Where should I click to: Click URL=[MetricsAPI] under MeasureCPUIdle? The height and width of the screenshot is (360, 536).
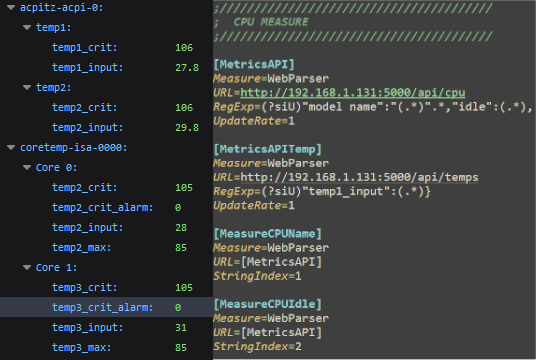(268, 332)
